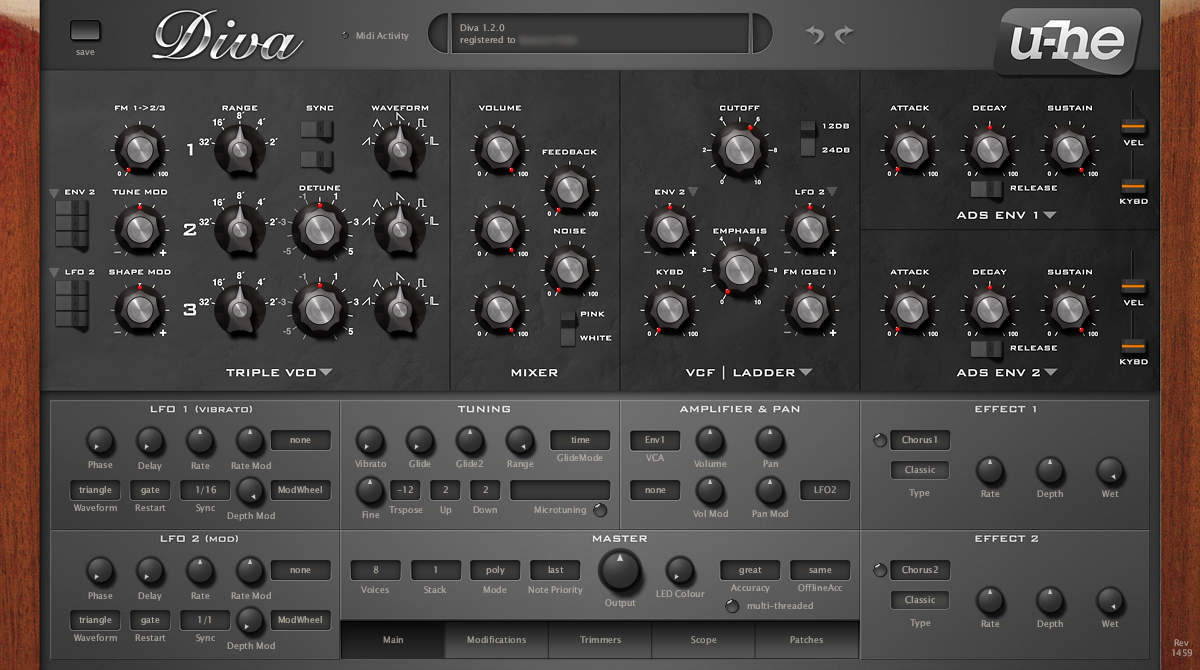
Task: Toggle Effect 1 power LED
Action: [880, 440]
